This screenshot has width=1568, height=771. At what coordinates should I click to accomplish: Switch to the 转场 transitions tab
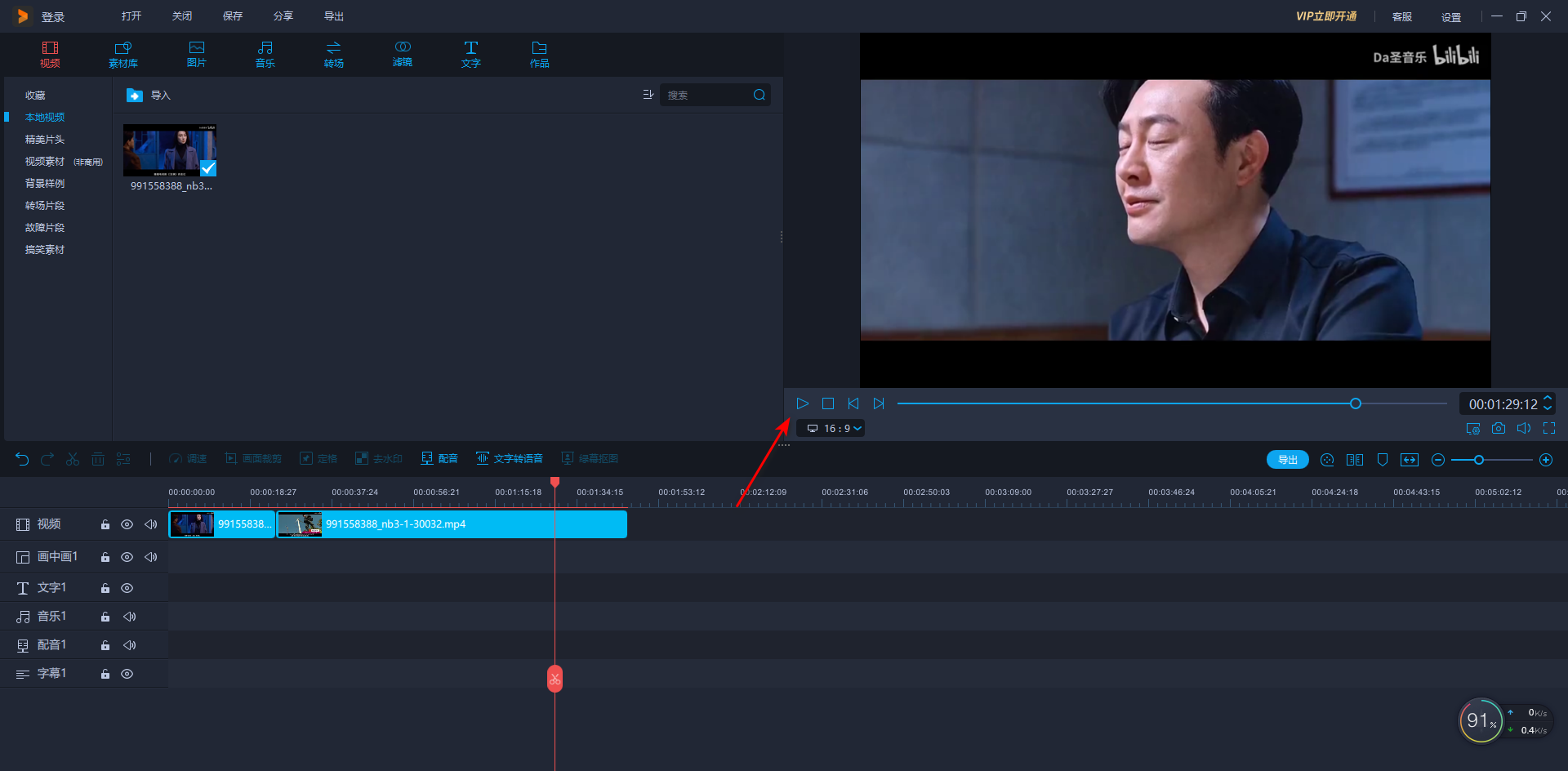(x=333, y=54)
